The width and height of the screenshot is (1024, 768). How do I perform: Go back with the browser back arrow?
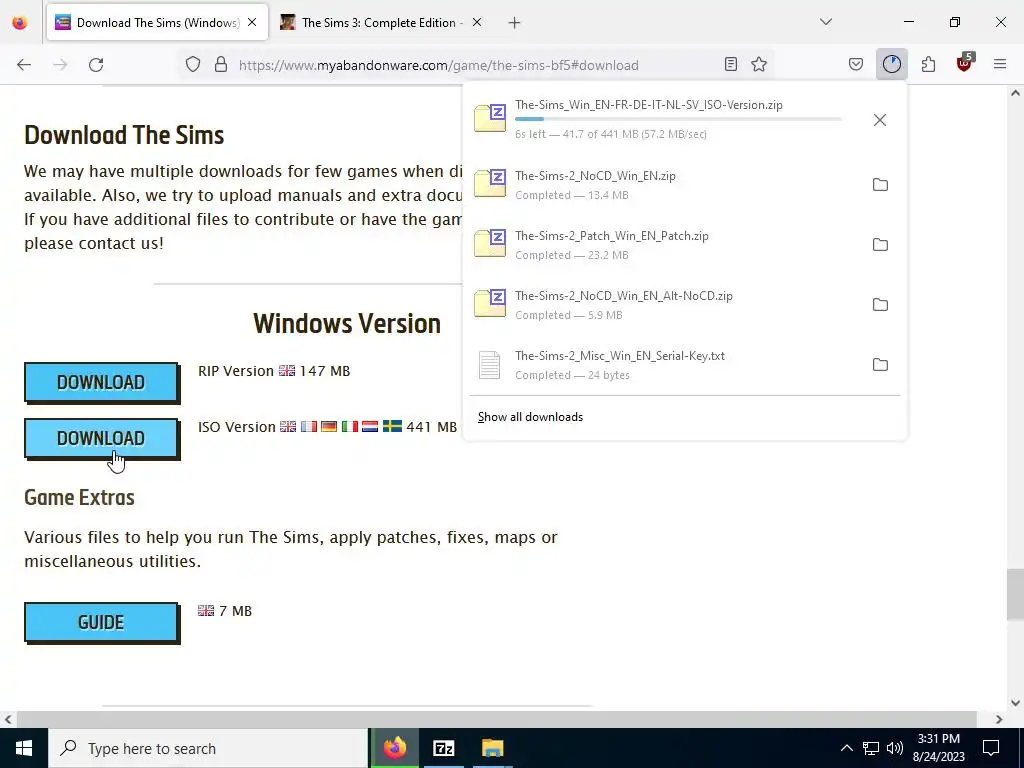(x=24, y=65)
